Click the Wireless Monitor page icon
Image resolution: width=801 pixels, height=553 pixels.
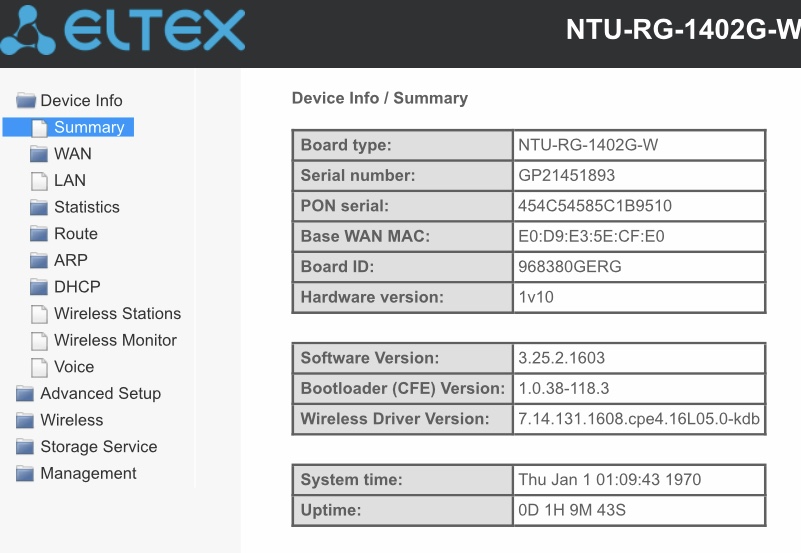(x=39, y=340)
